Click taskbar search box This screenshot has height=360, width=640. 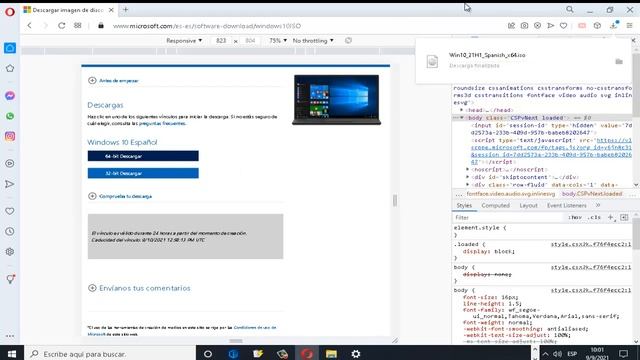(110, 353)
